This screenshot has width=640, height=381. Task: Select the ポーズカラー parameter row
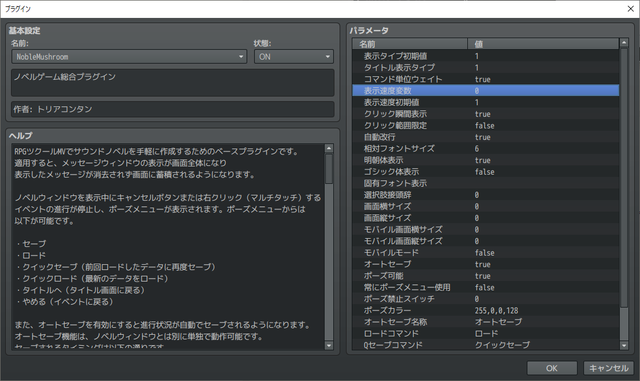pyautogui.click(x=486, y=310)
